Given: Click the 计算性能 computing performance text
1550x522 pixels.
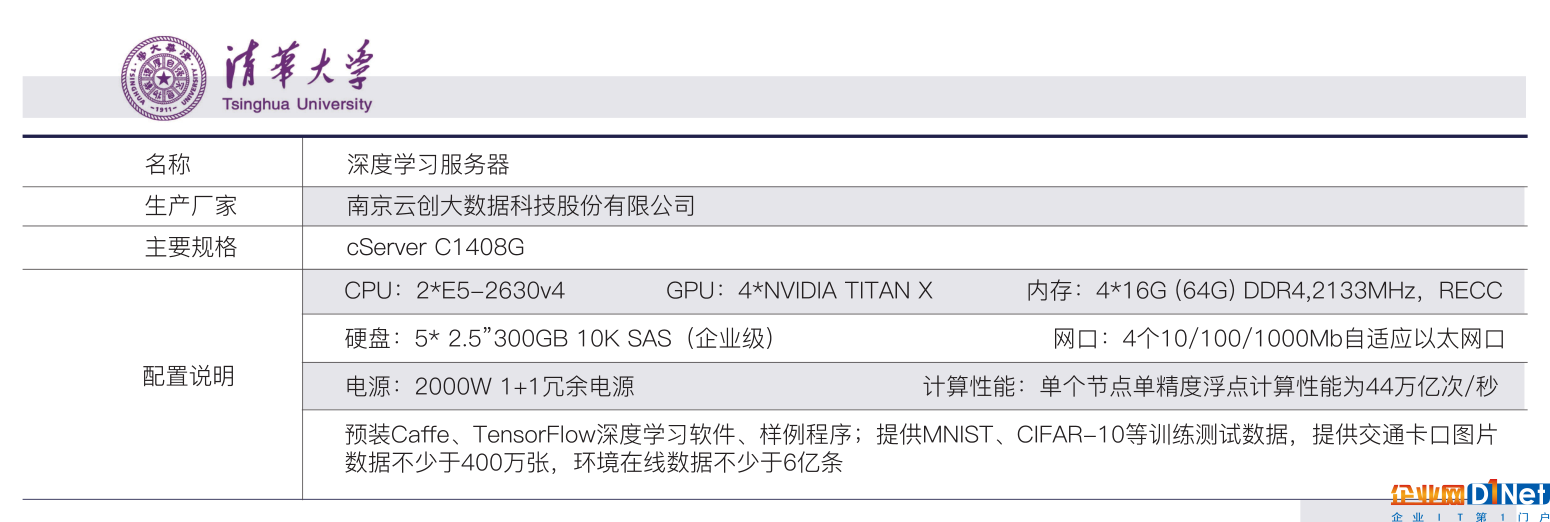Looking at the screenshot, I should click(1210, 387).
